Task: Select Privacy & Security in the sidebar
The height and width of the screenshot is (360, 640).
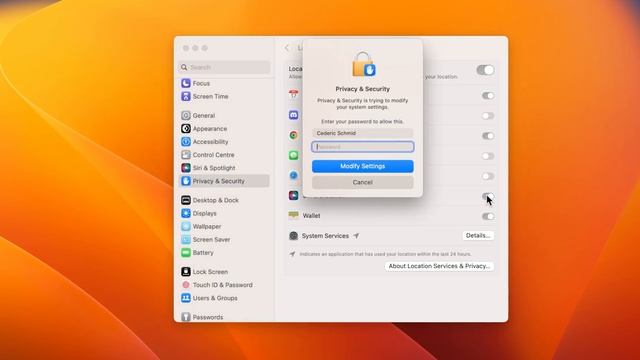Action: tap(224, 181)
